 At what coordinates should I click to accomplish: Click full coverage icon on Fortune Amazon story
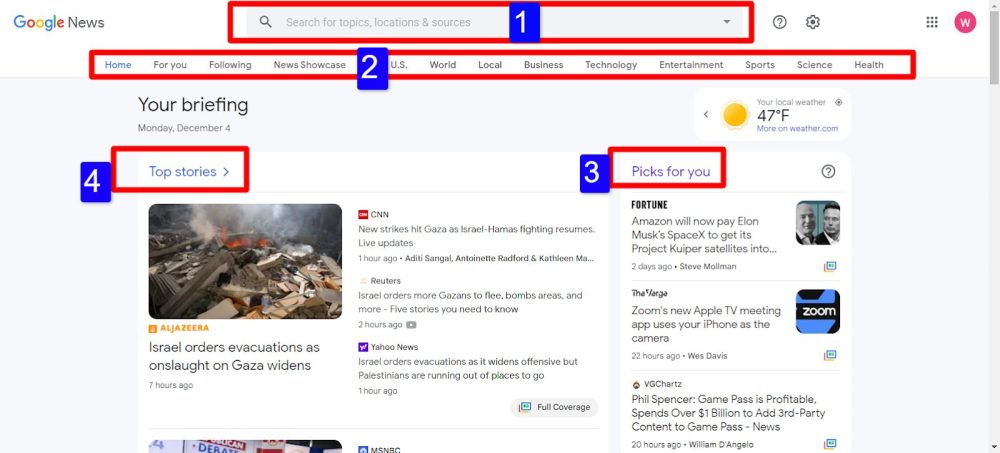pyautogui.click(x=830, y=267)
